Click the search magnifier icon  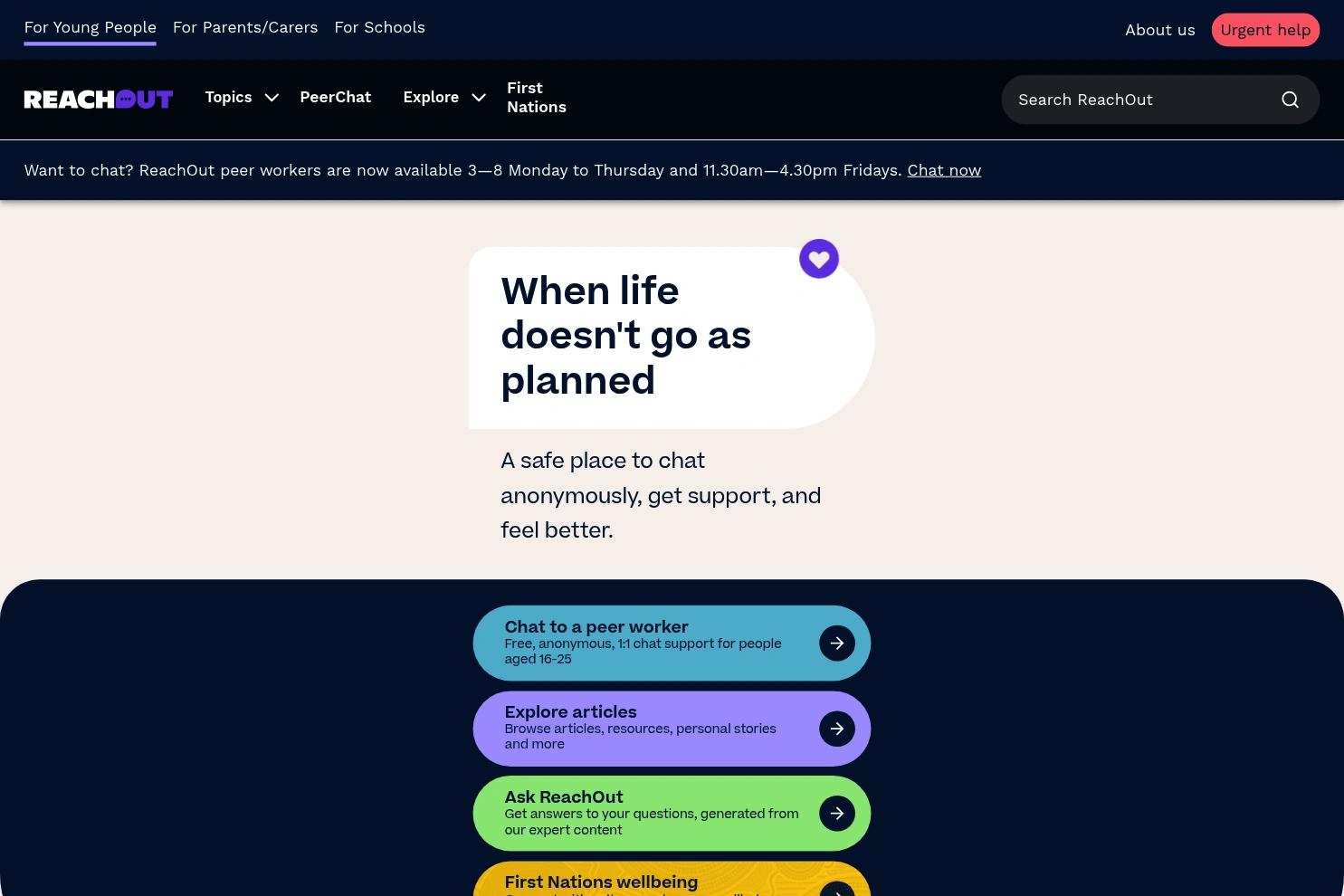point(1290,100)
